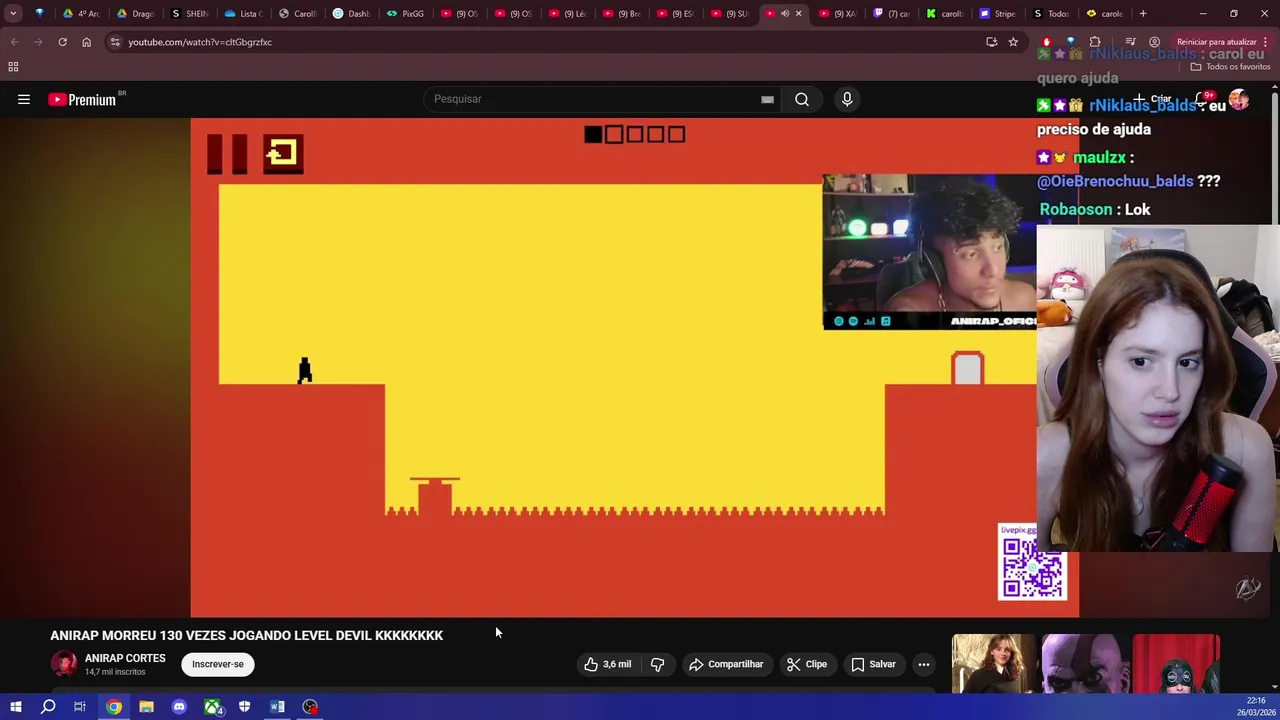The width and height of the screenshot is (1280, 720).
Task: Open the taskbar clock showing 22:16
Action: coord(1256,705)
